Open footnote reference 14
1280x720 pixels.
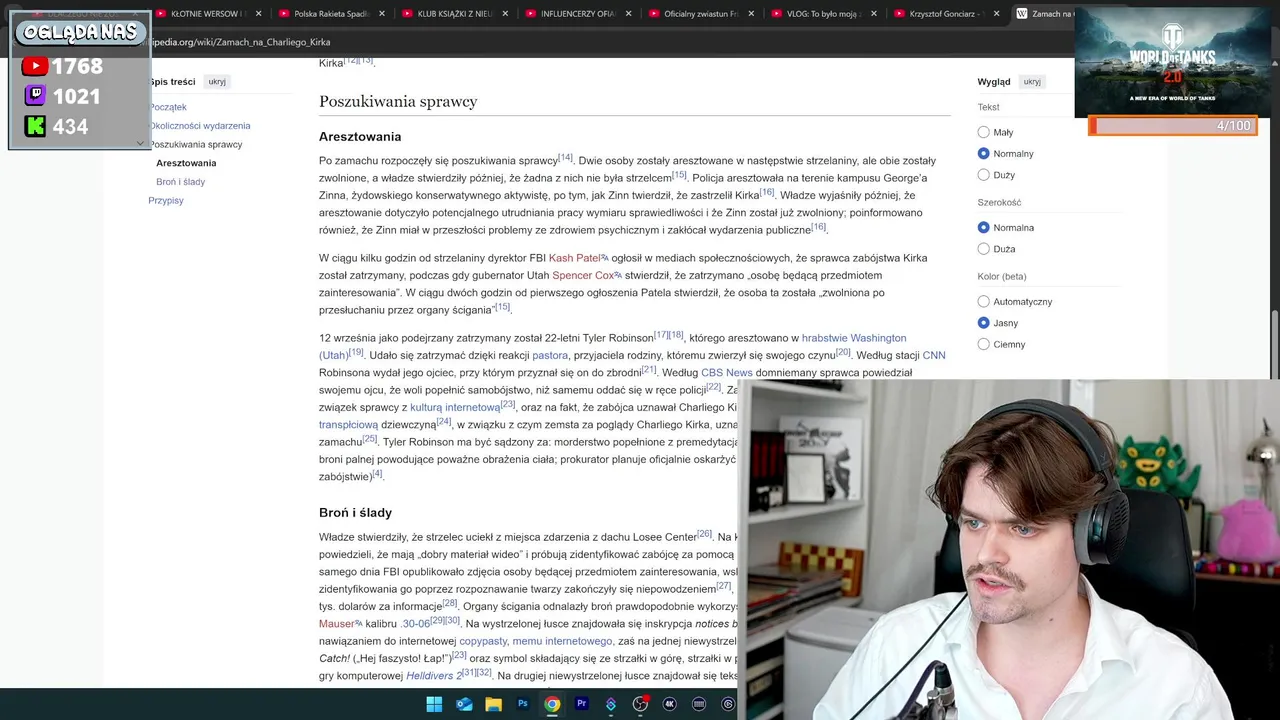(565, 158)
